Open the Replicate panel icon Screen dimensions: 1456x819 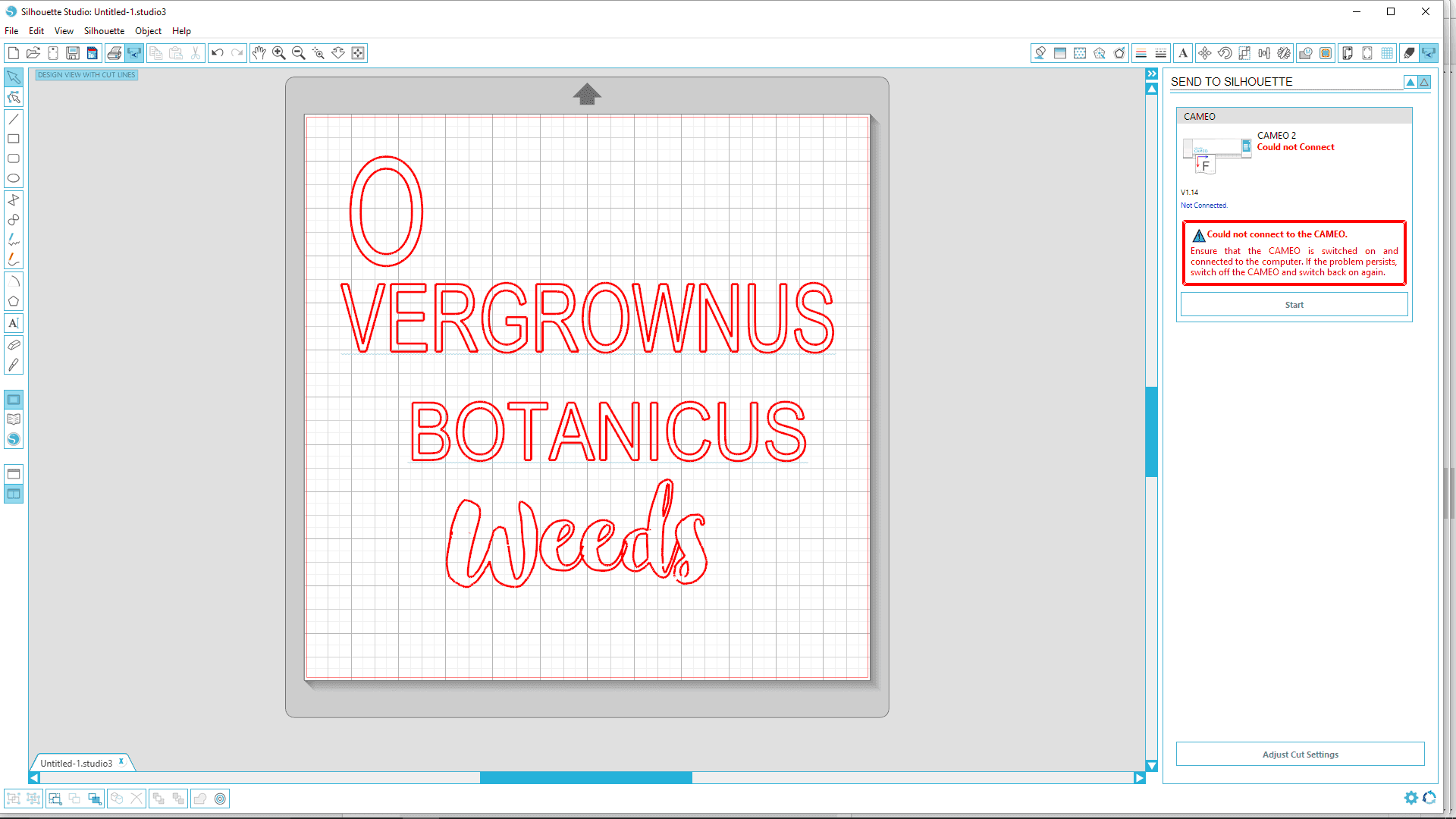(1284, 53)
